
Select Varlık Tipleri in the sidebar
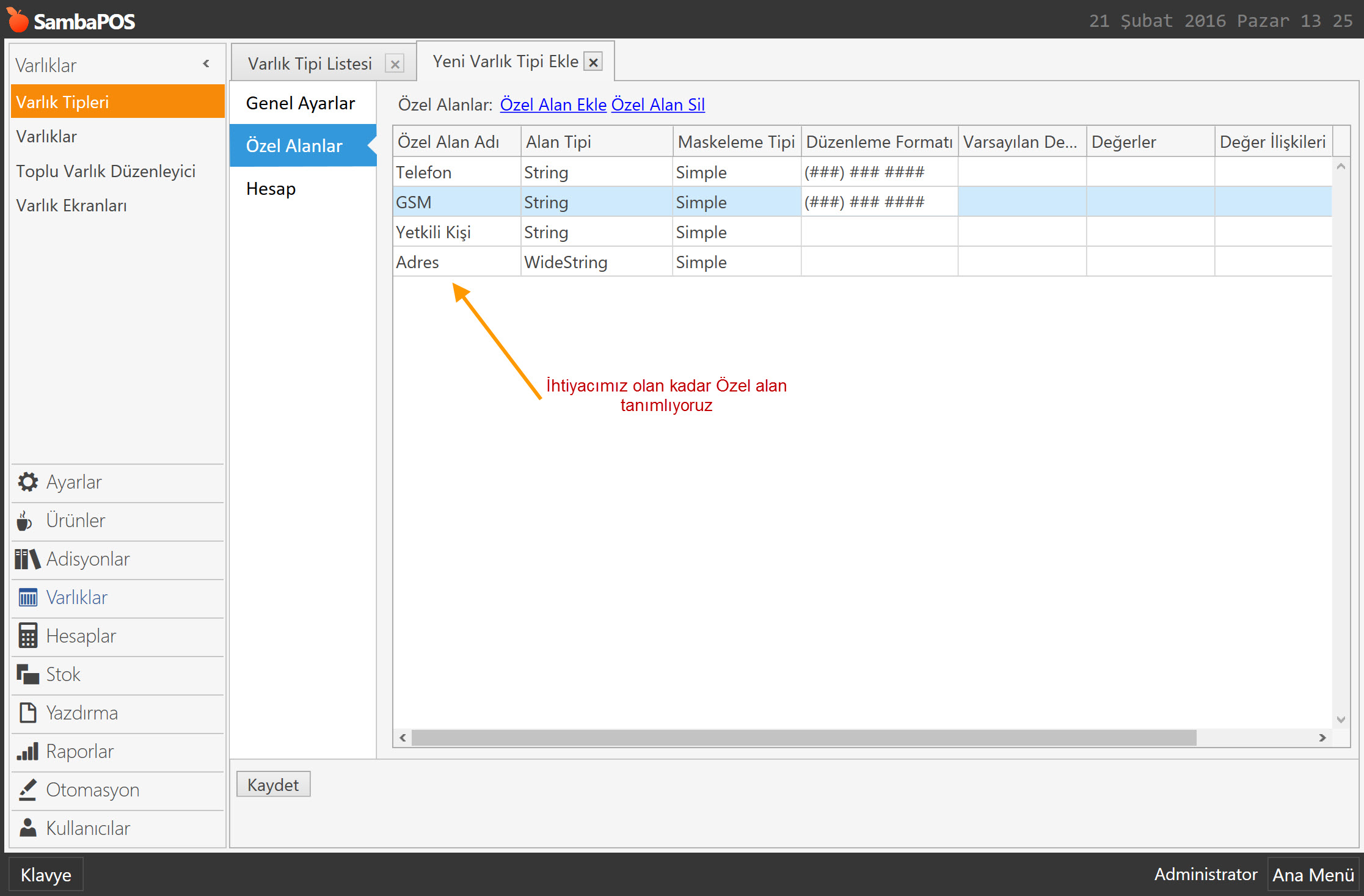click(118, 101)
